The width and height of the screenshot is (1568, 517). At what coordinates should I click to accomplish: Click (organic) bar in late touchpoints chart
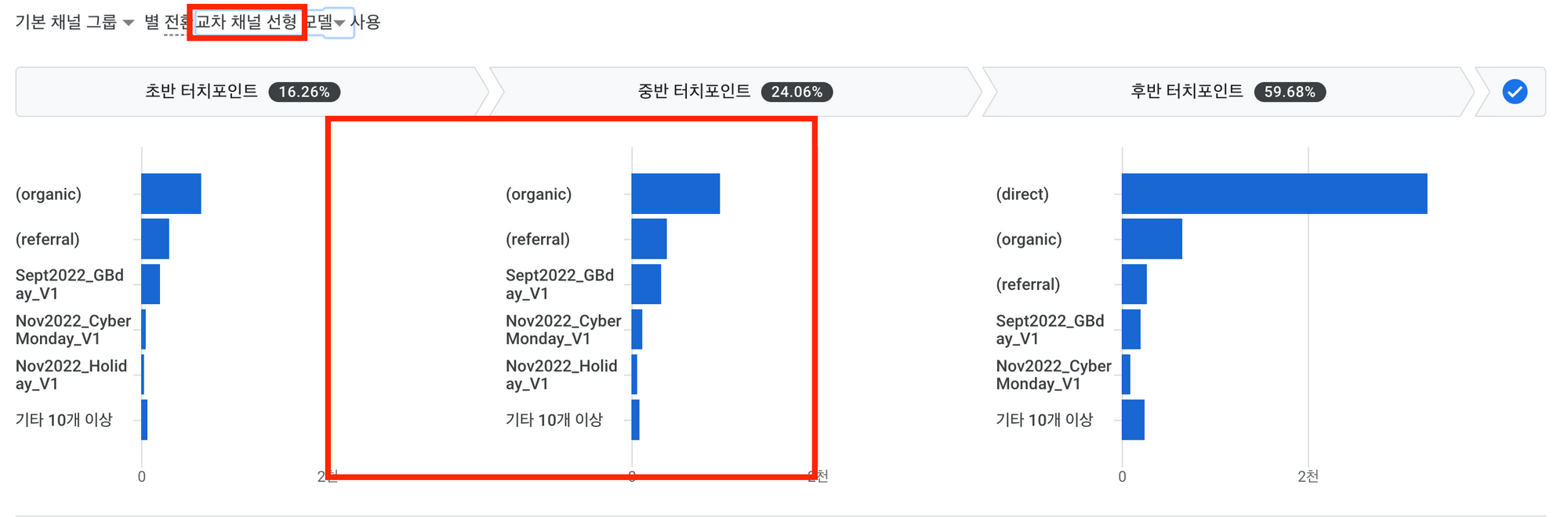(x=1152, y=239)
